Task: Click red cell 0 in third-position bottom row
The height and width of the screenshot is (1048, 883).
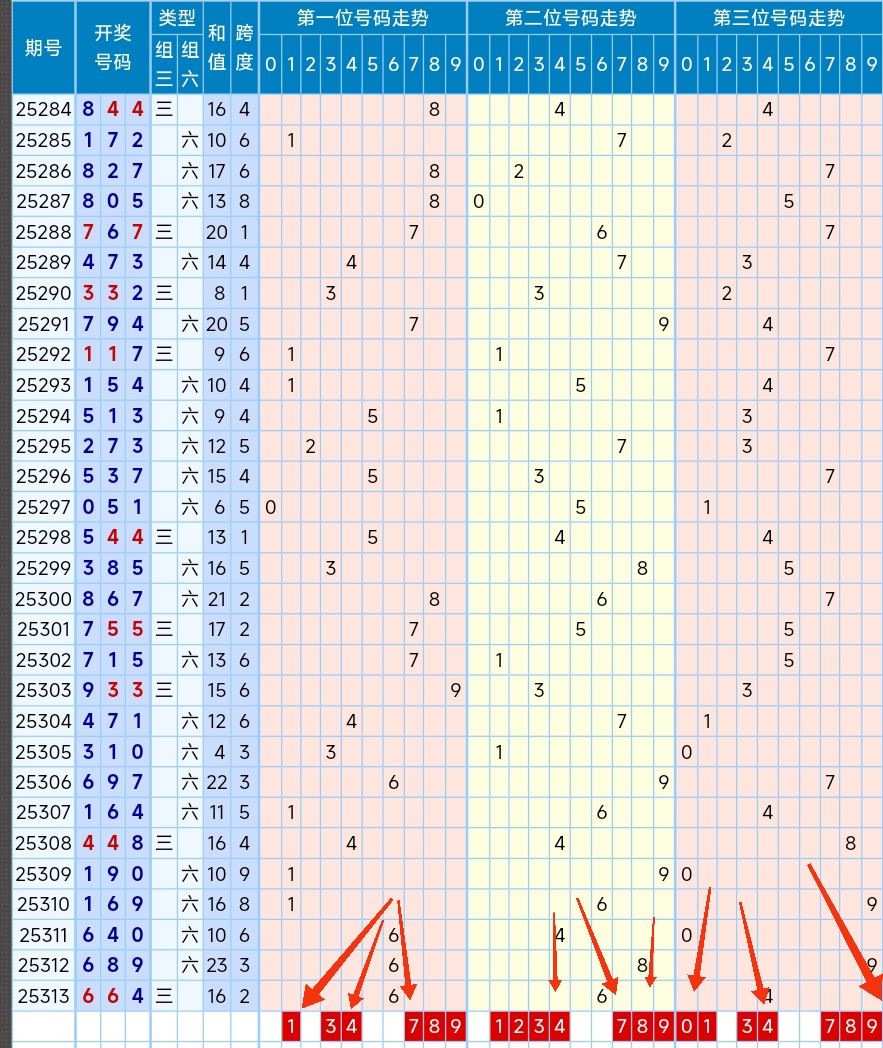Action: (686, 1026)
